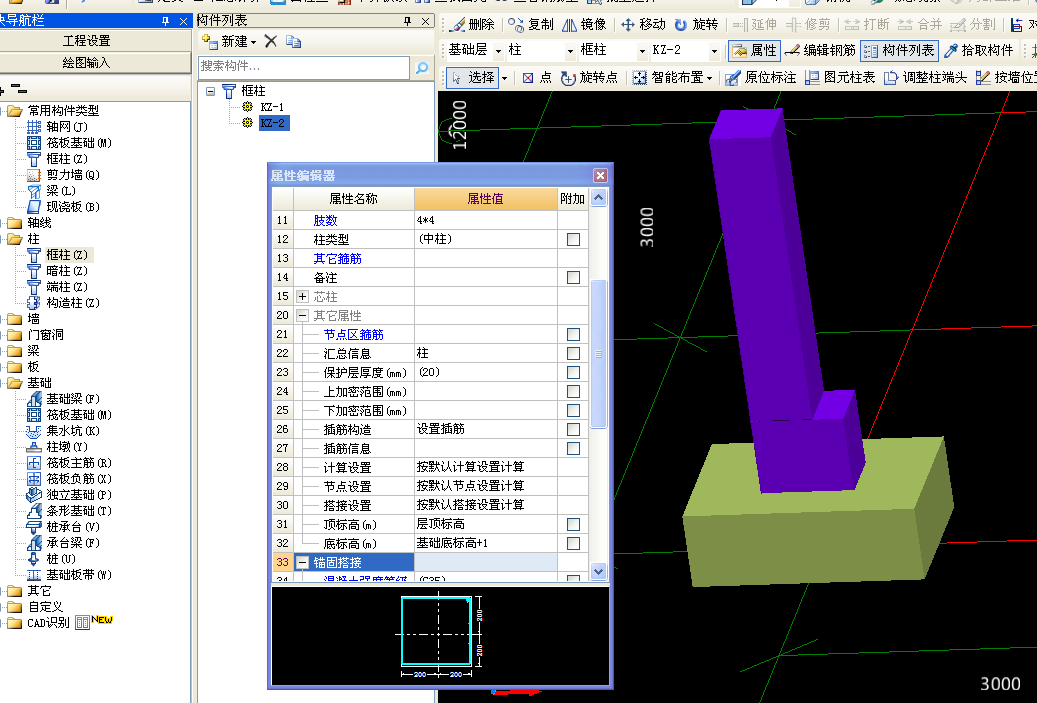Select 筏板基础(M) under 基础 folder
The height and width of the screenshot is (703, 1037).
click(69, 415)
